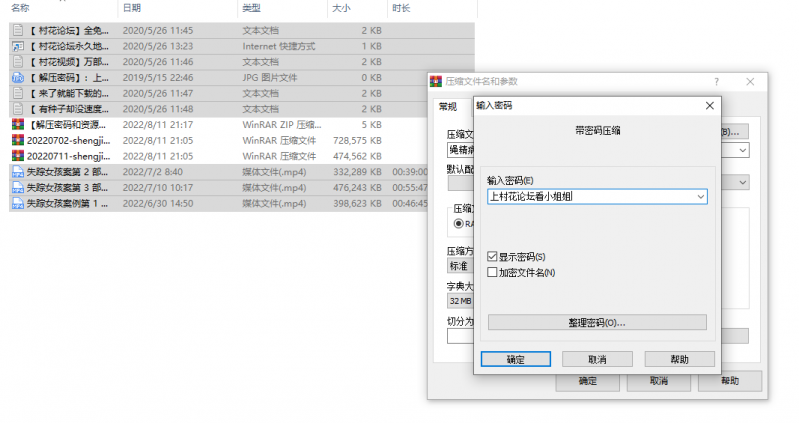
Task: Confirm the password with 确定 in 输入密码 dialog
Action: coord(515,359)
